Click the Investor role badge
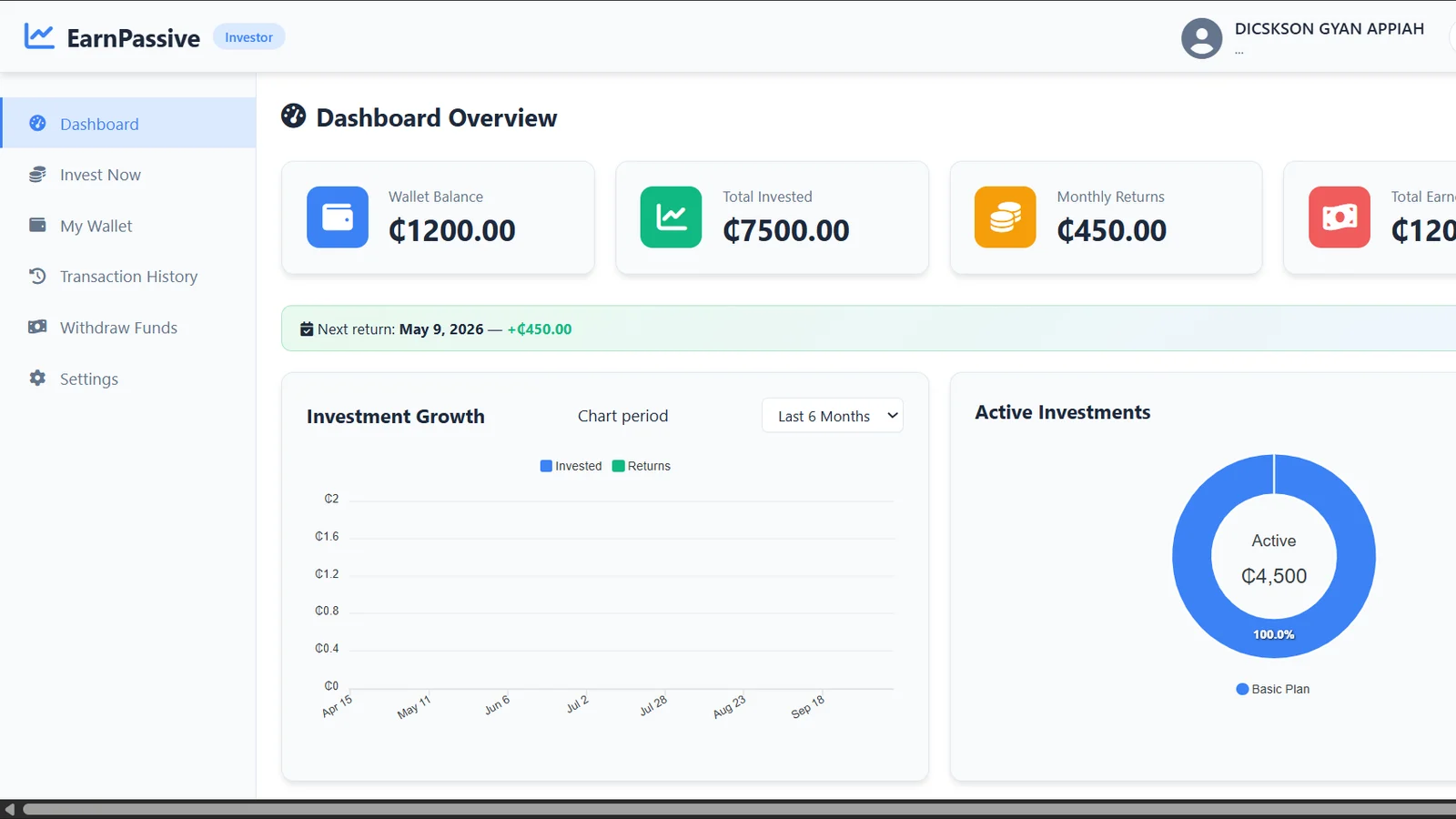The image size is (1456, 819). (x=248, y=37)
